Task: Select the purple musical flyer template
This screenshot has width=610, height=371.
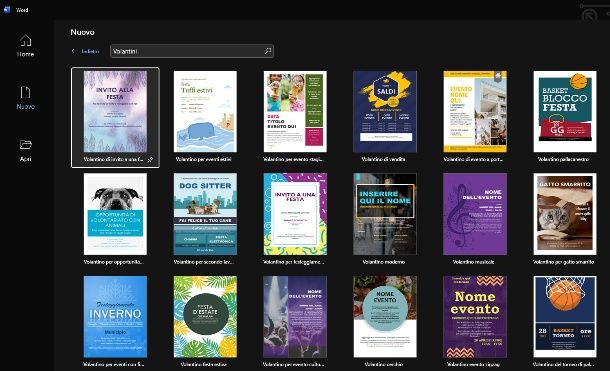Action: pyautogui.click(x=475, y=214)
